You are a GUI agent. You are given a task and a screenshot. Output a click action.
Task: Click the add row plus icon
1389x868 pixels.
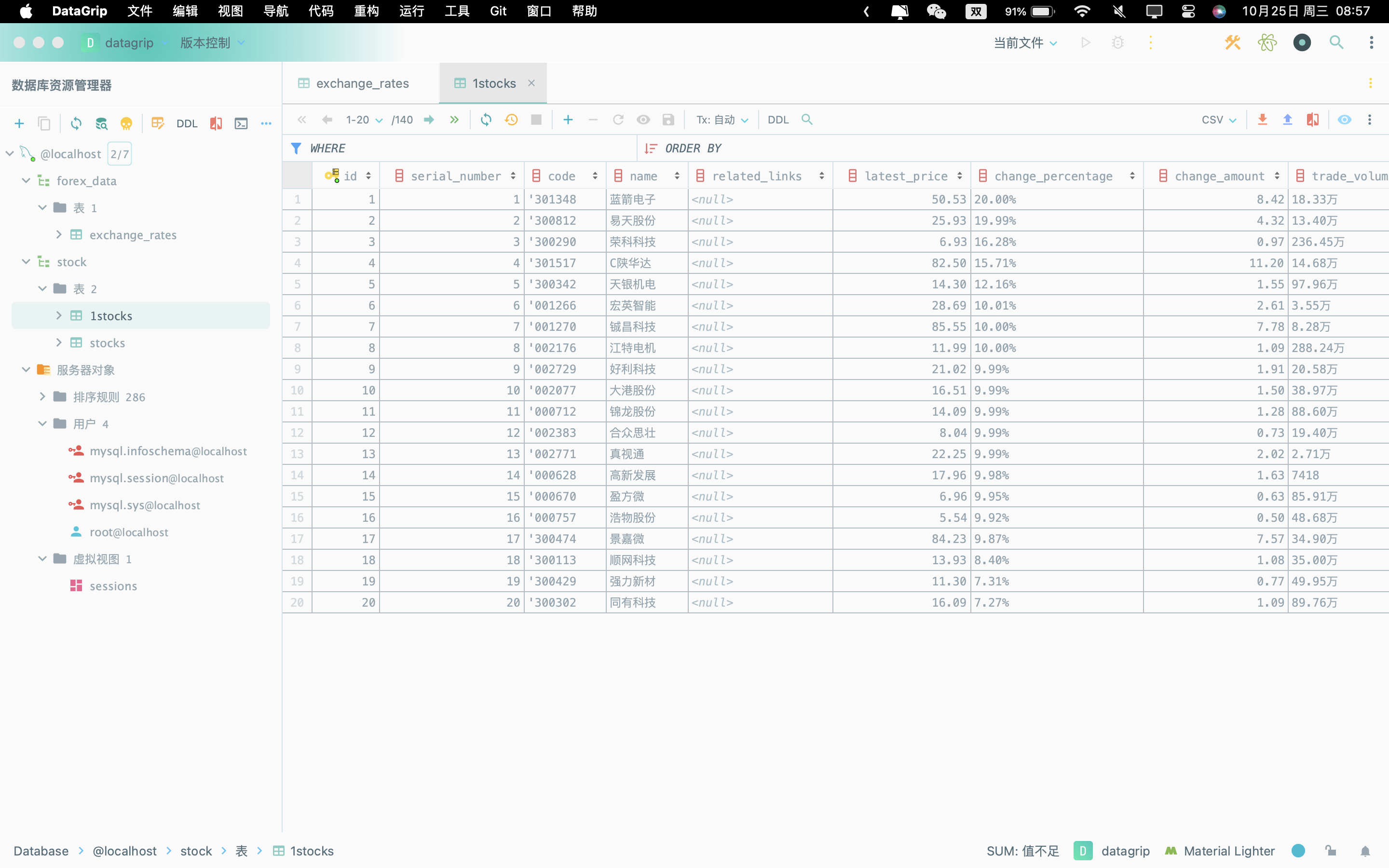568,120
